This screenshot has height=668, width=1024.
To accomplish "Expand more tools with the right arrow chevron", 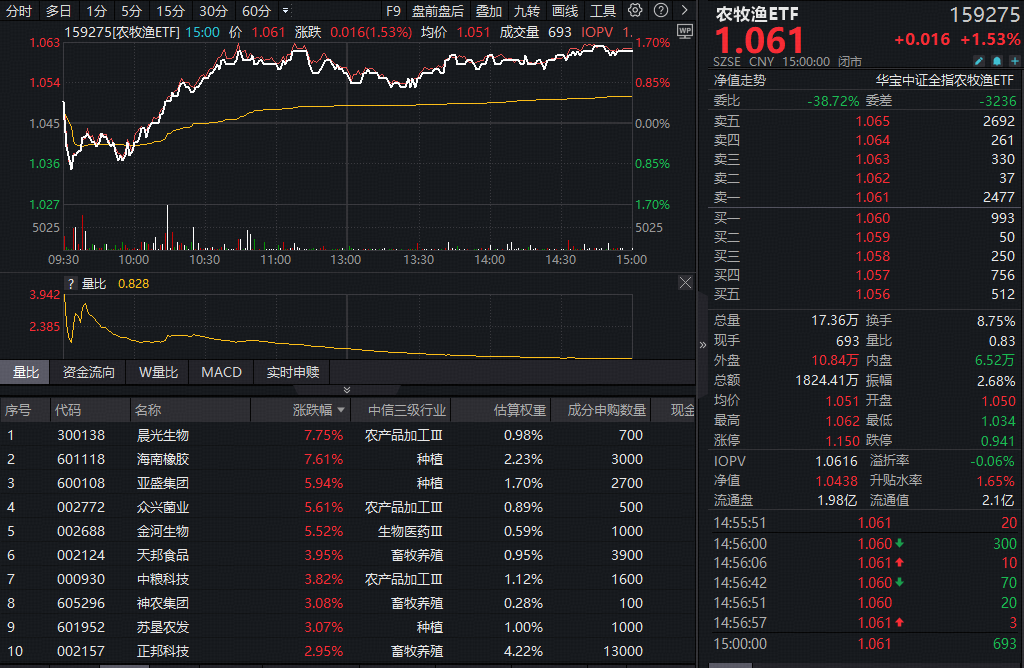I will [683, 10].
